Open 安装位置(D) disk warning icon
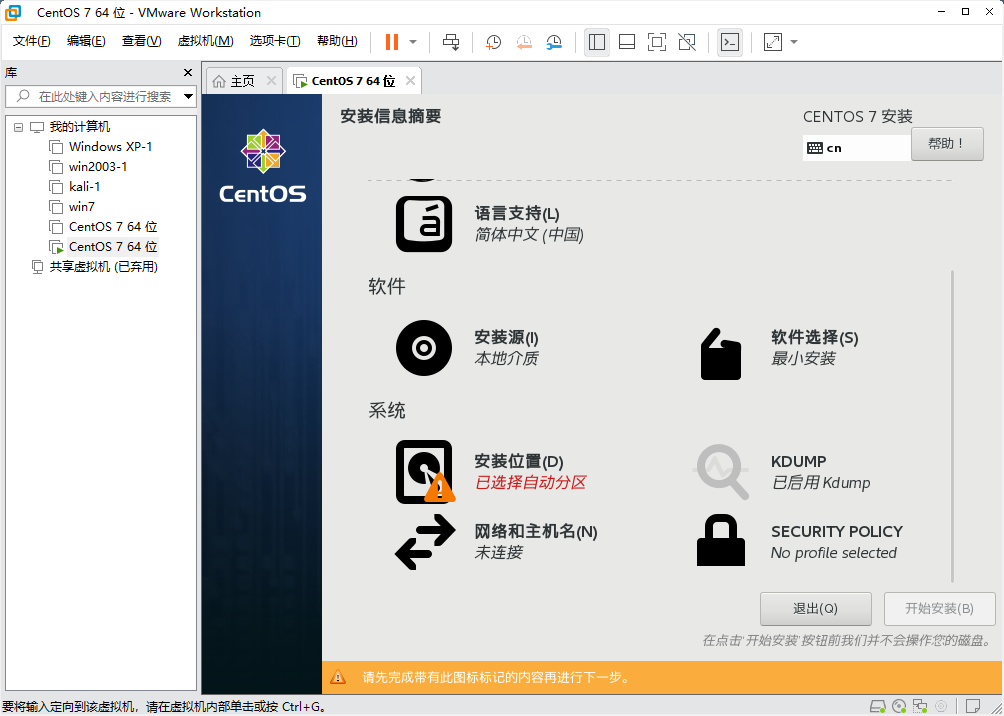 point(425,472)
